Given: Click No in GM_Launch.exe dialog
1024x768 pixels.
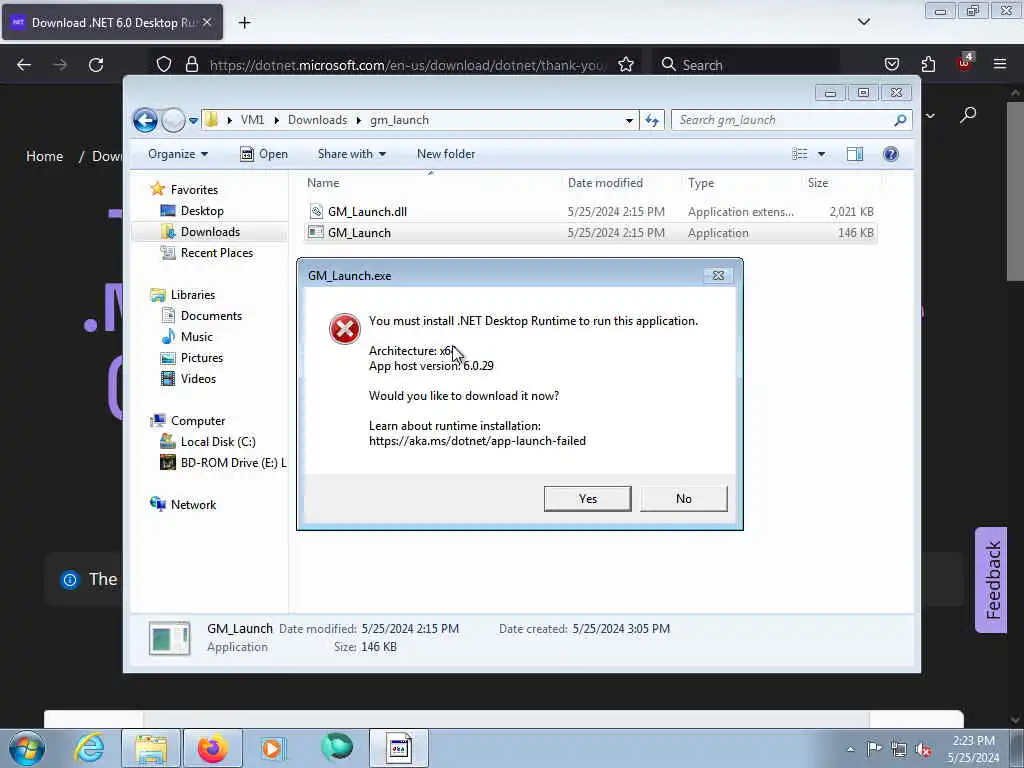Looking at the screenshot, I should click(x=683, y=498).
